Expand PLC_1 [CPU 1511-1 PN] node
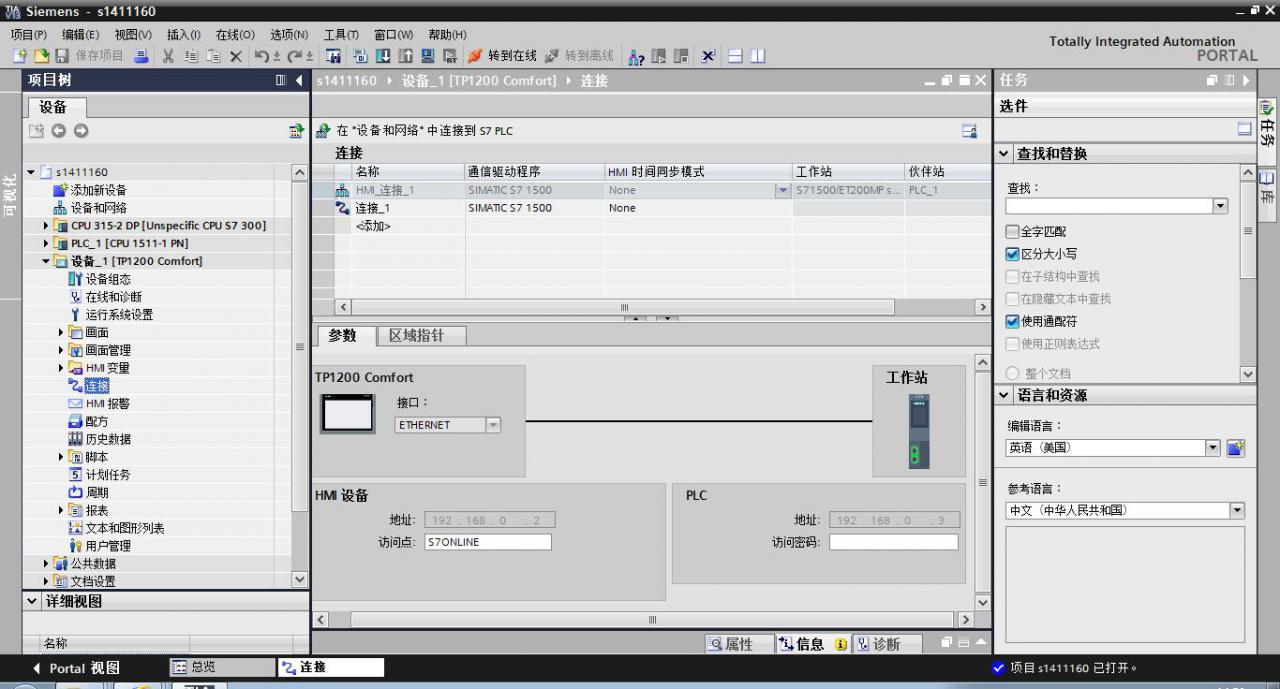Image resolution: width=1280 pixels, height=689 pixels. point(46,243)
